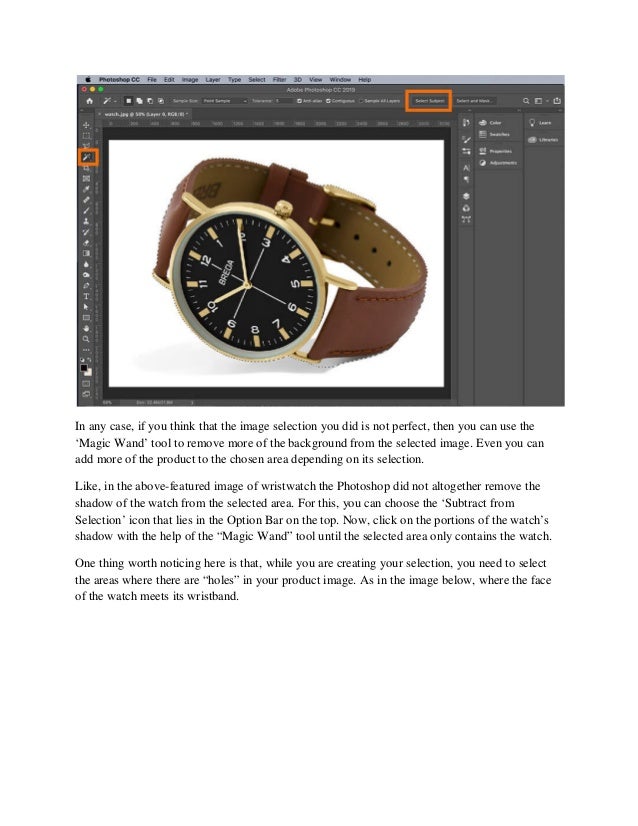Image resolution: width=638 pixels, height=826 pixels.
Task: Open the Select menu
Action: [x=257, y=80]
